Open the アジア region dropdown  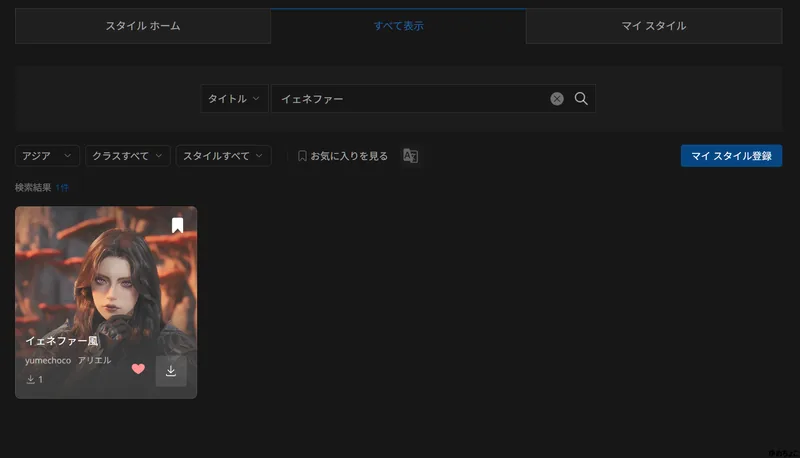pos(47,156)
